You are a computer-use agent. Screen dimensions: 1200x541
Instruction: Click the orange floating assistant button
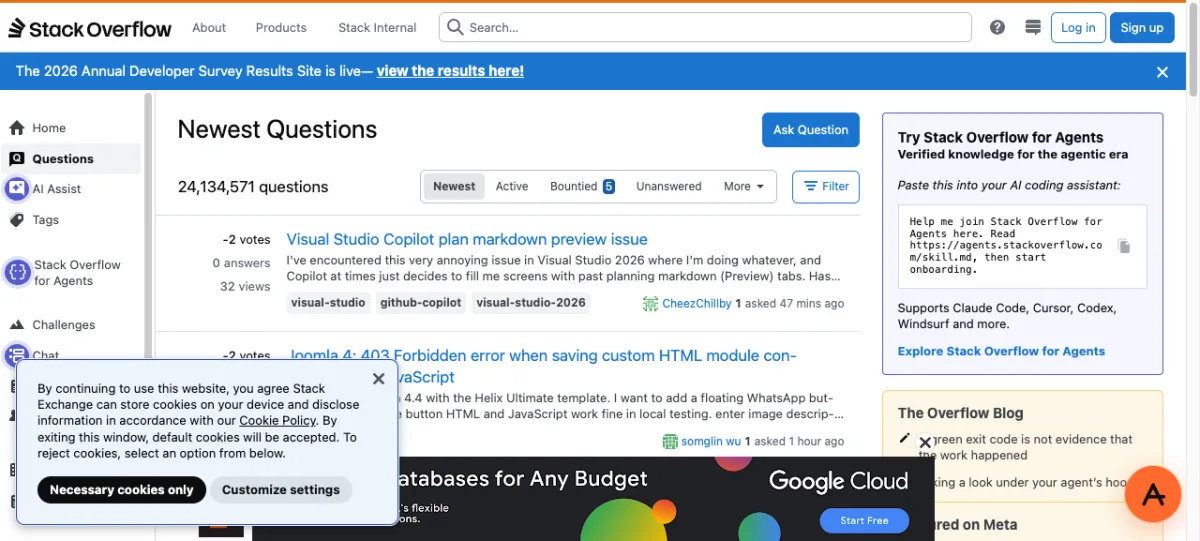point(1153,494)
